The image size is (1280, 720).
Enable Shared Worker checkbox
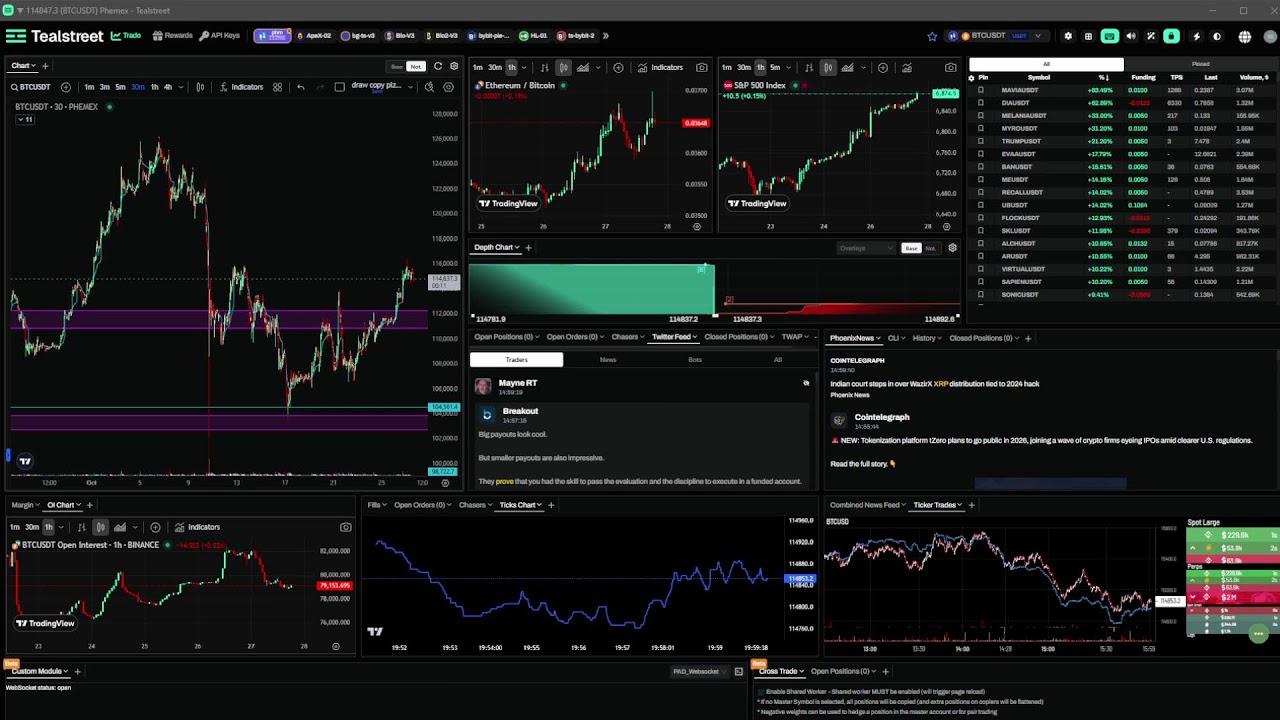761,692
